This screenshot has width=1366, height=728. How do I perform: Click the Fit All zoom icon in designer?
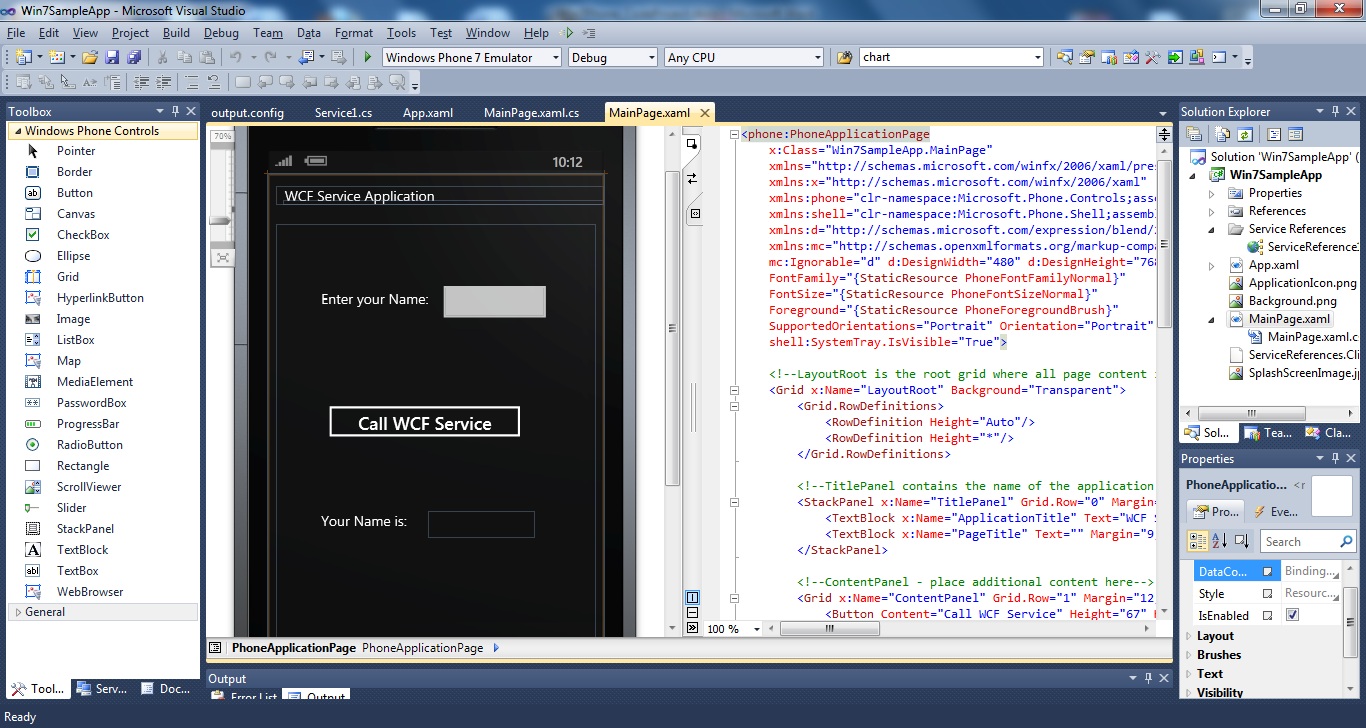tap(222, 258)
